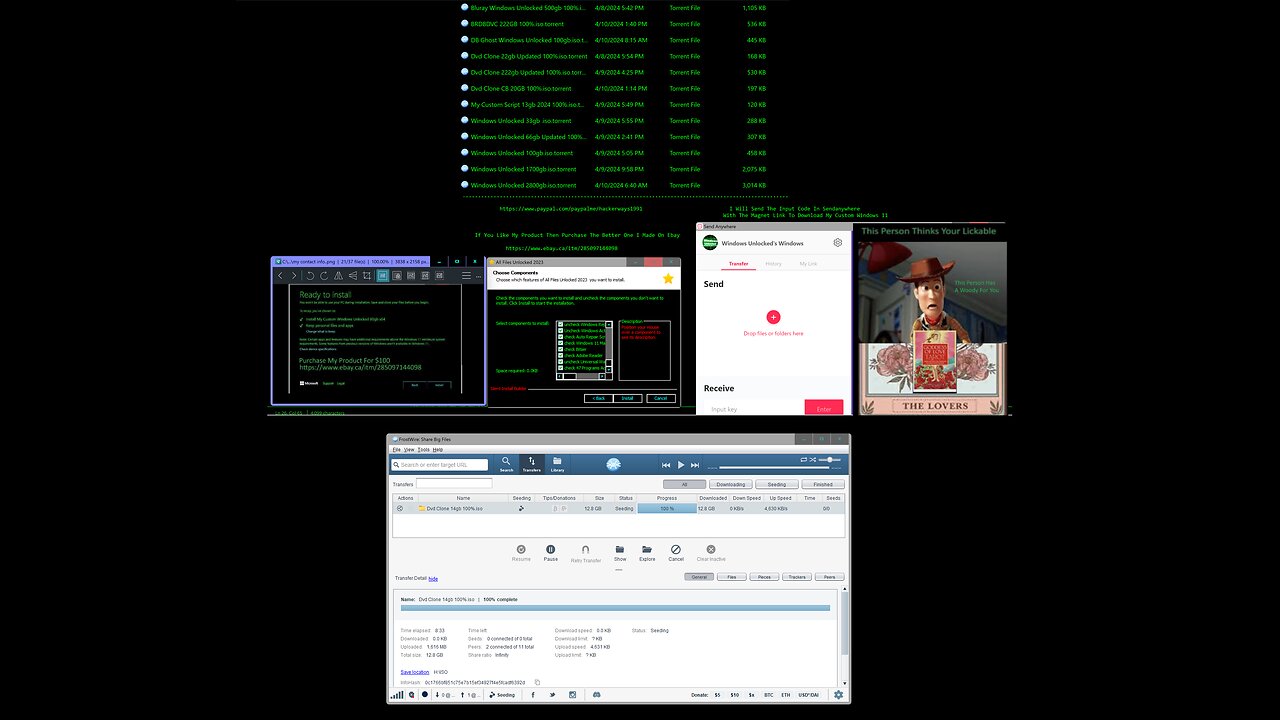Toggle the check Bitser component checkbox
This screenshot has height=720, width=1280.
[x=561, y=349]
